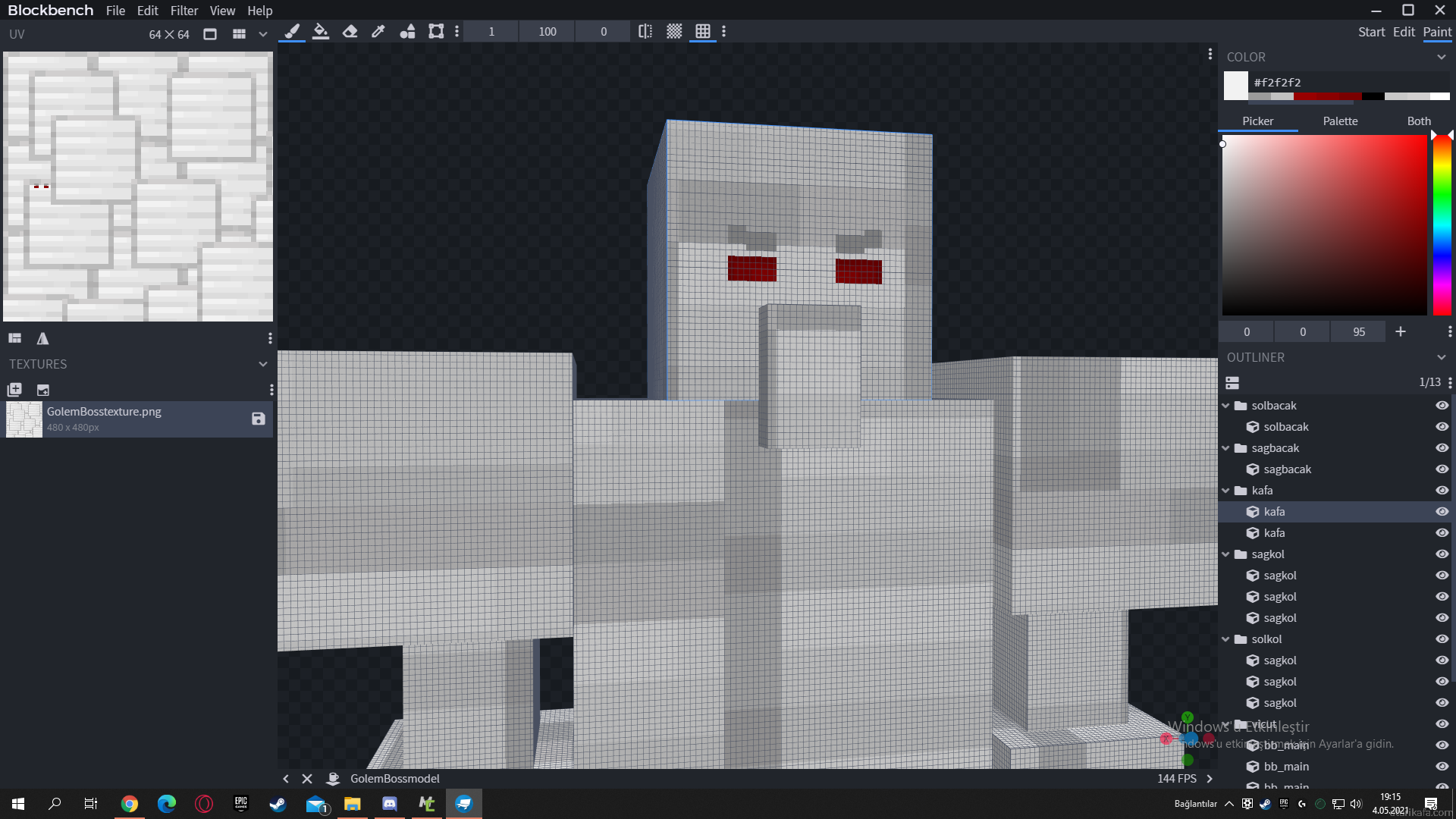
Task: Go to previous tab arrow
Action: coord(286,779)
